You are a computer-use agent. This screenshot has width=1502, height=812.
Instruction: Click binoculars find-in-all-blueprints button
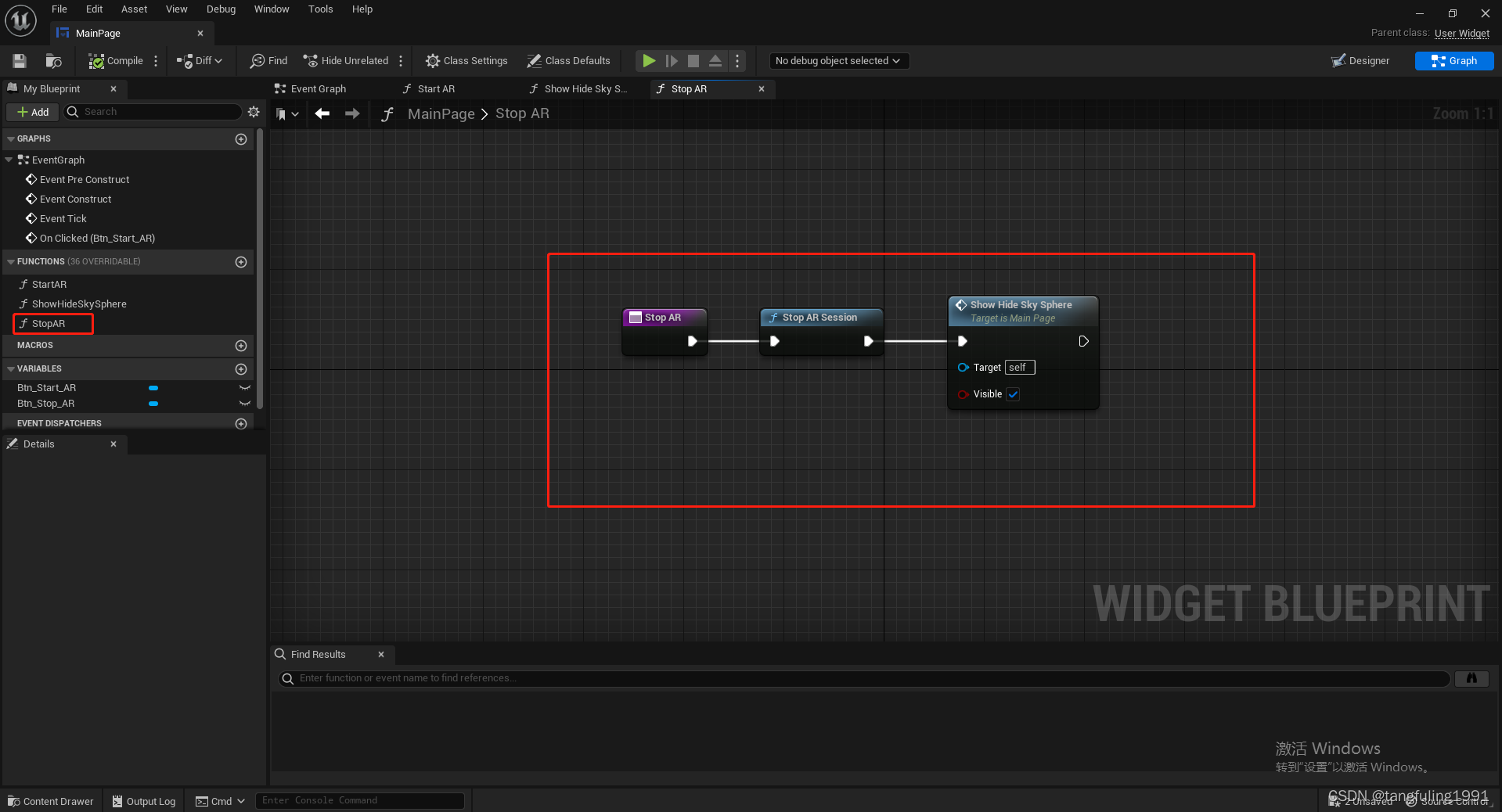pyautogui.click(x=1471, y=679)
